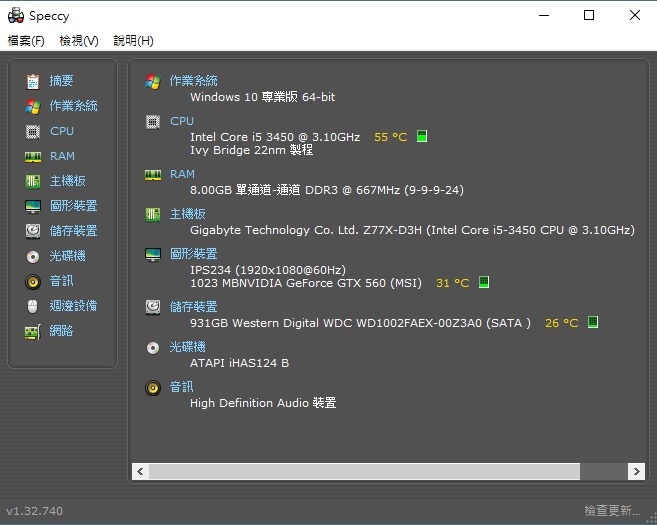The width and height of the screenshot is (657, 525).
Task: Click the motherboard icon in summary pane
Action: (153, 215)
